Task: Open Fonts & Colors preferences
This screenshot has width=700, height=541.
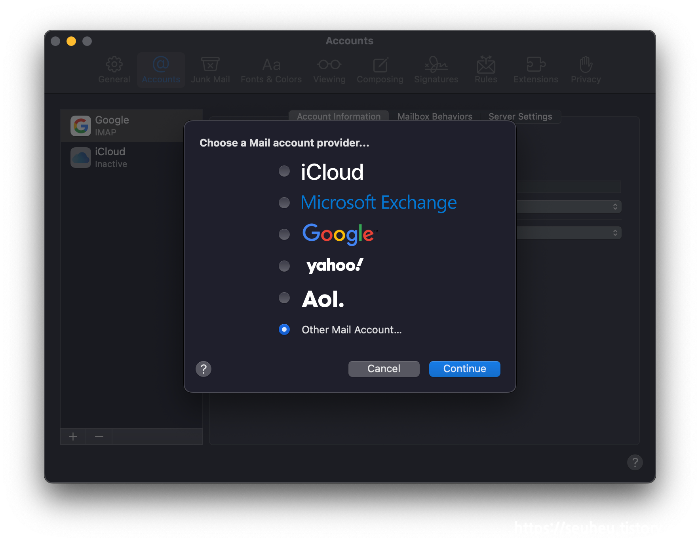Action: click(271, 70)
